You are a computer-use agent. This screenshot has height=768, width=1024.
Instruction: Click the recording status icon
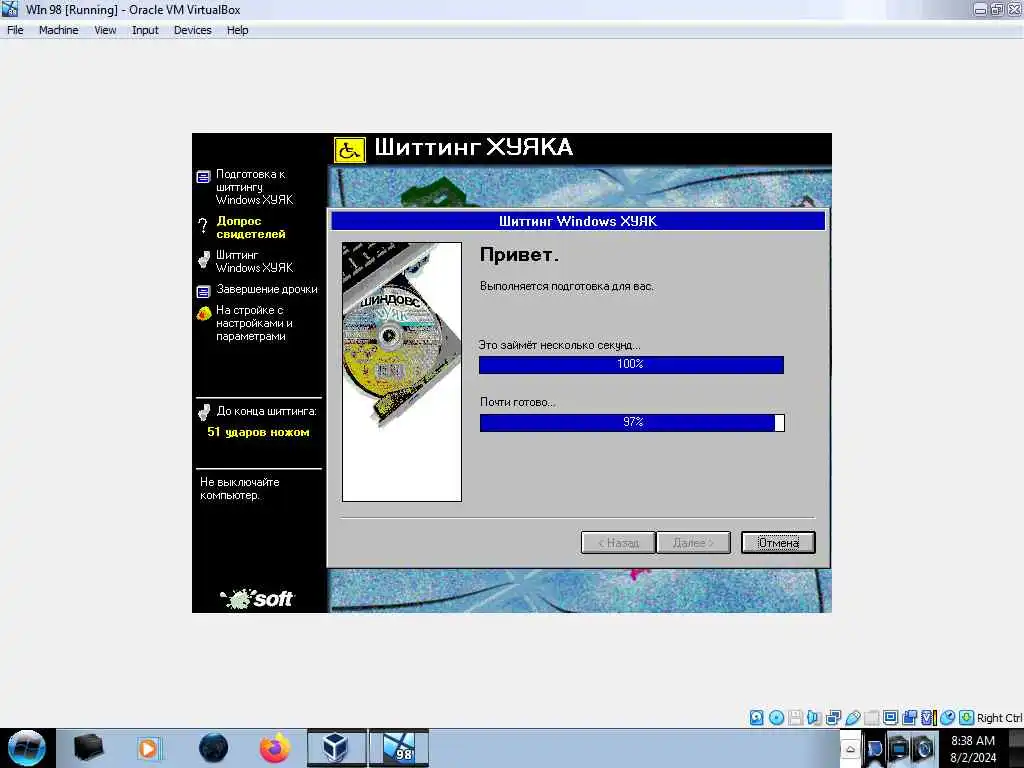(x=909, y=718)
